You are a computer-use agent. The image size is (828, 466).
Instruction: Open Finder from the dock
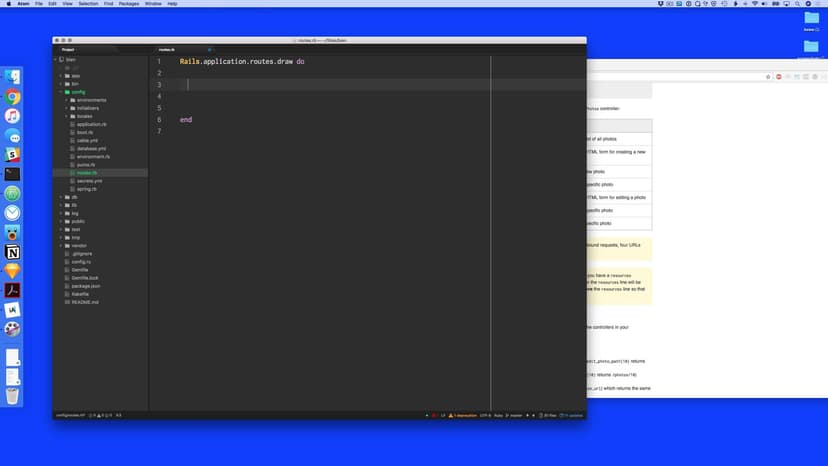tap(13, 77)
